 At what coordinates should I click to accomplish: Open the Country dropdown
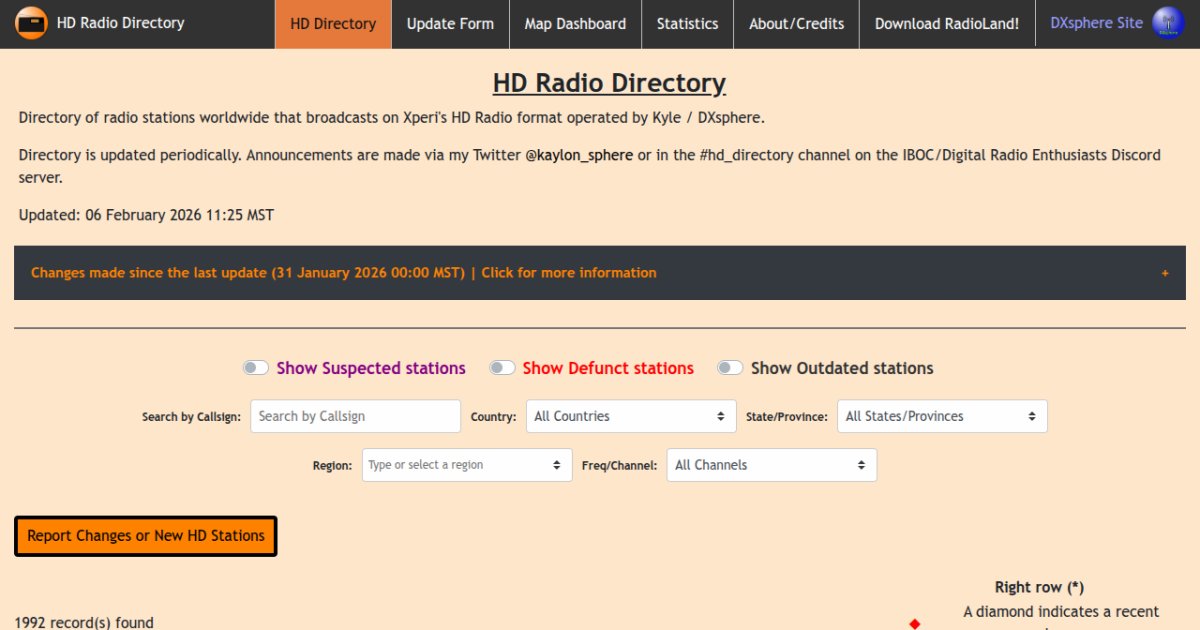coord(630,416)
